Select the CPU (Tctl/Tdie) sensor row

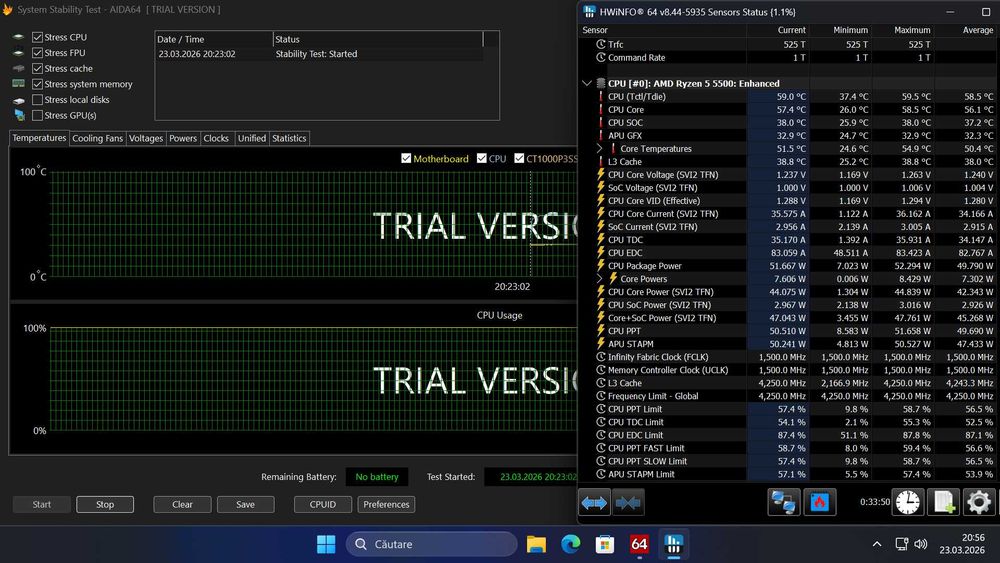(x=789, y=96)
